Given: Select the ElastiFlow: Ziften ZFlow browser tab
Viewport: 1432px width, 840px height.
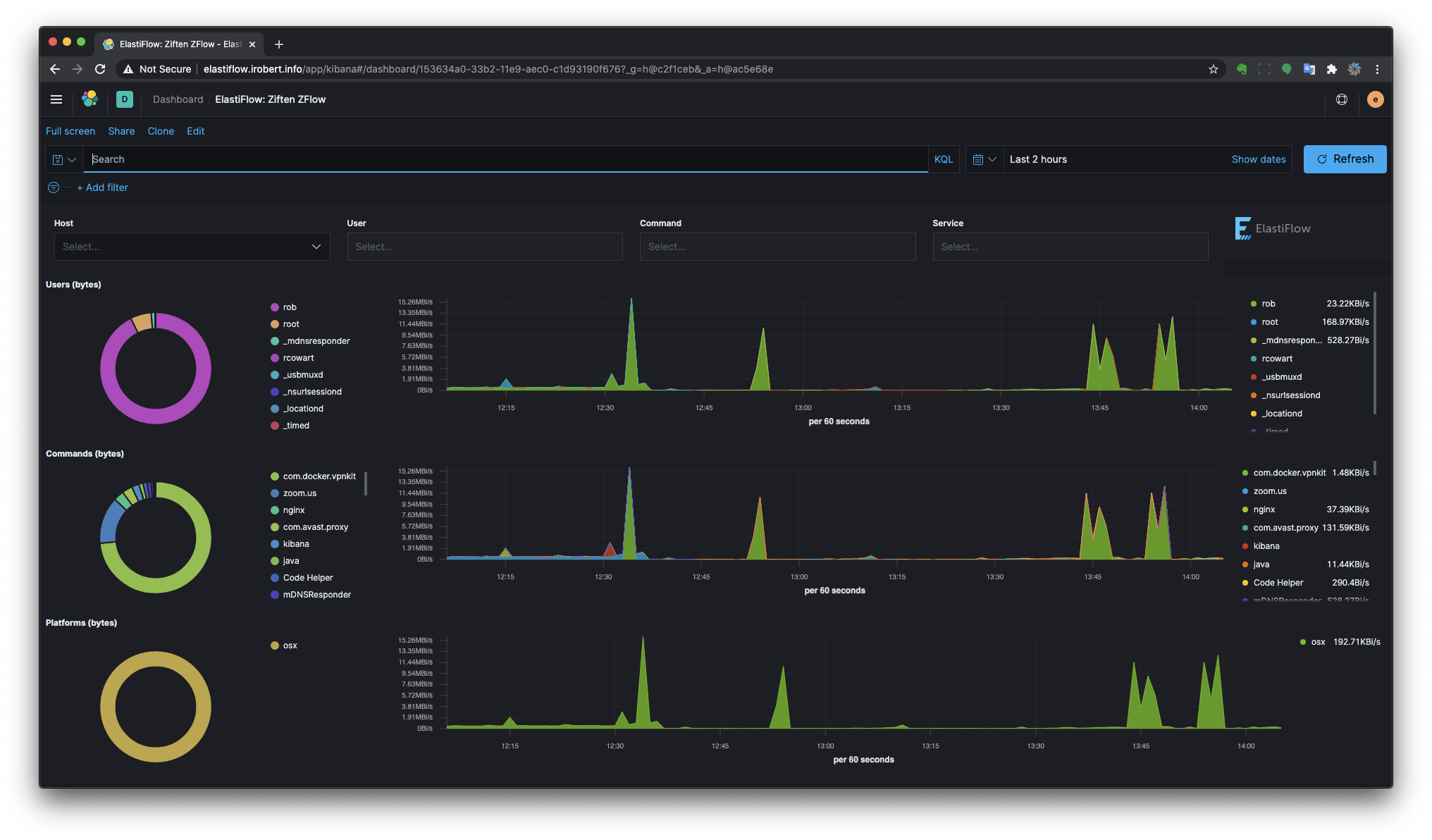Looking at the screenshot, I should 179,44.
